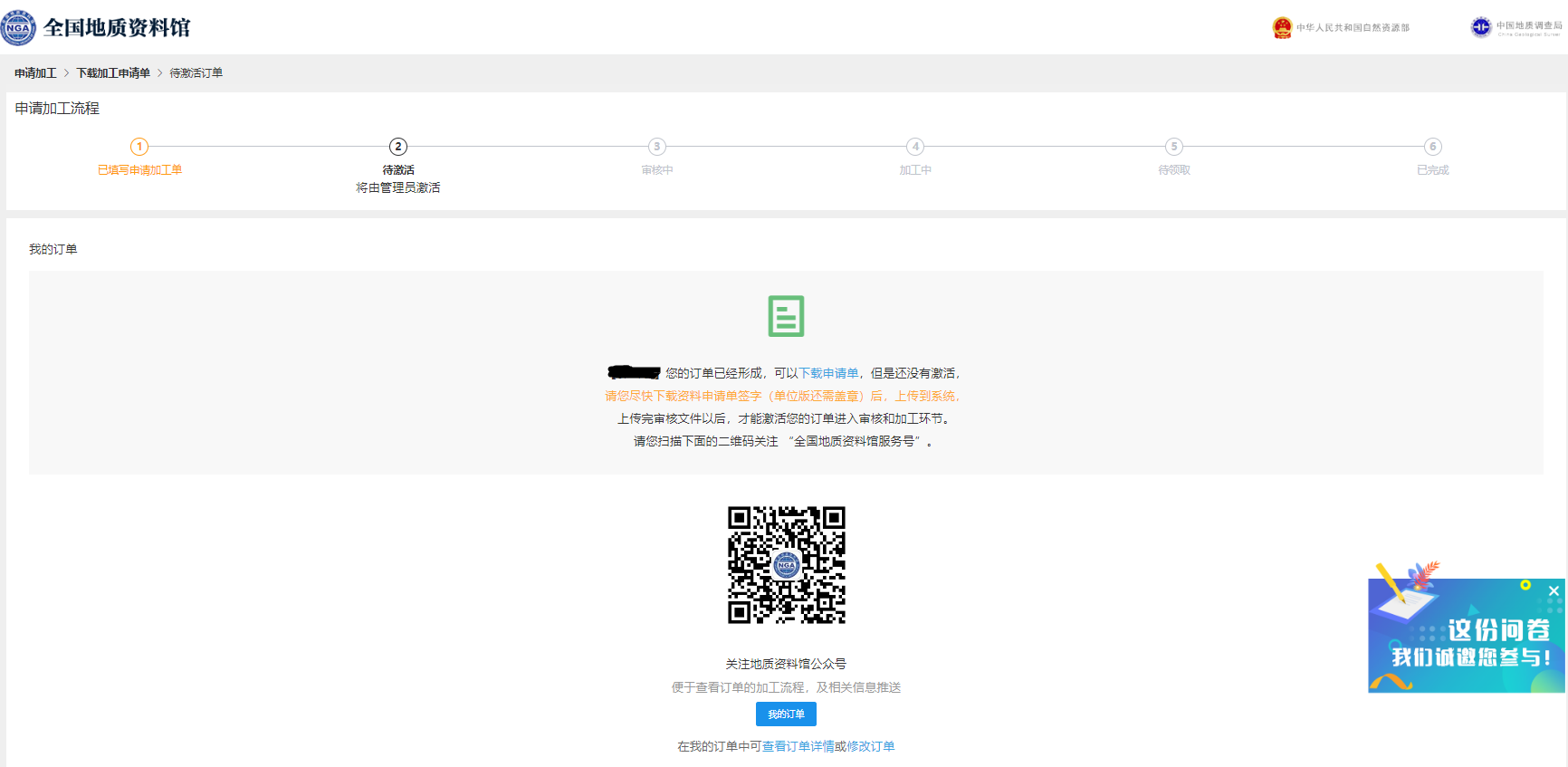Click 已填写申请加工单 step label
The width and height of the screenshot is (1568, 767).
pos(139,170)
